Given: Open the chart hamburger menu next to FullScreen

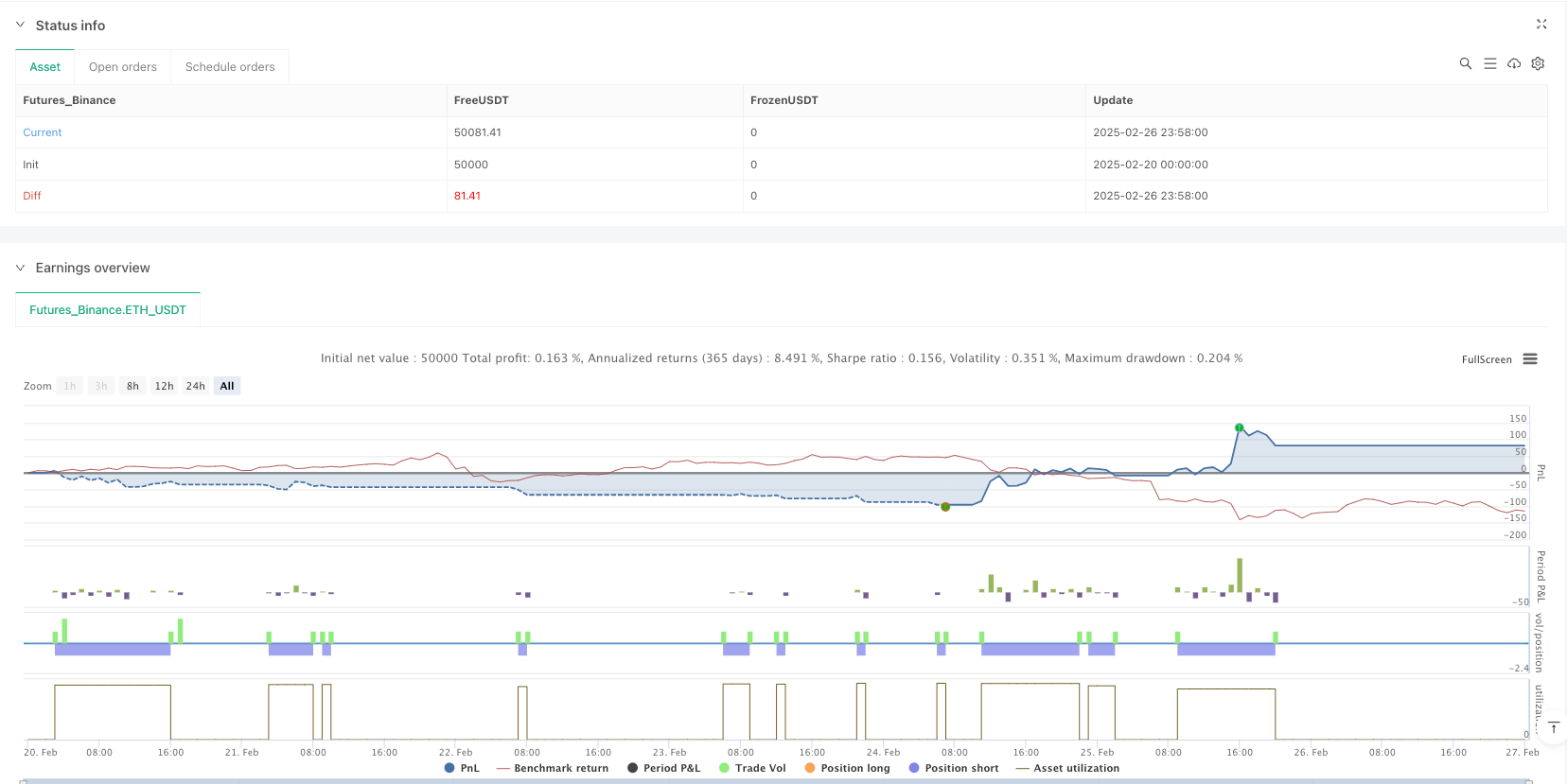Looking at the screenshot, I should (x=1530, y=359).
